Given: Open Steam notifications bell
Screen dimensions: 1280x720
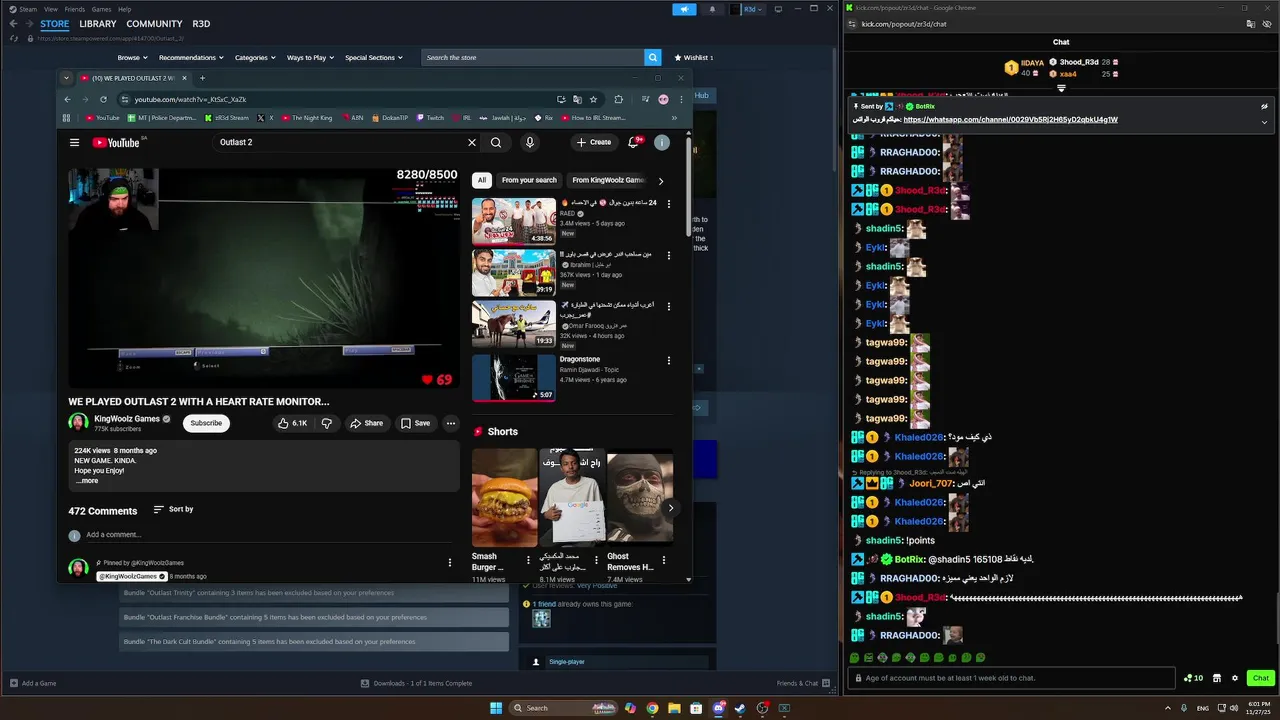Looking at the screenshot, I should pyautogui.click(x=712, y=9).
